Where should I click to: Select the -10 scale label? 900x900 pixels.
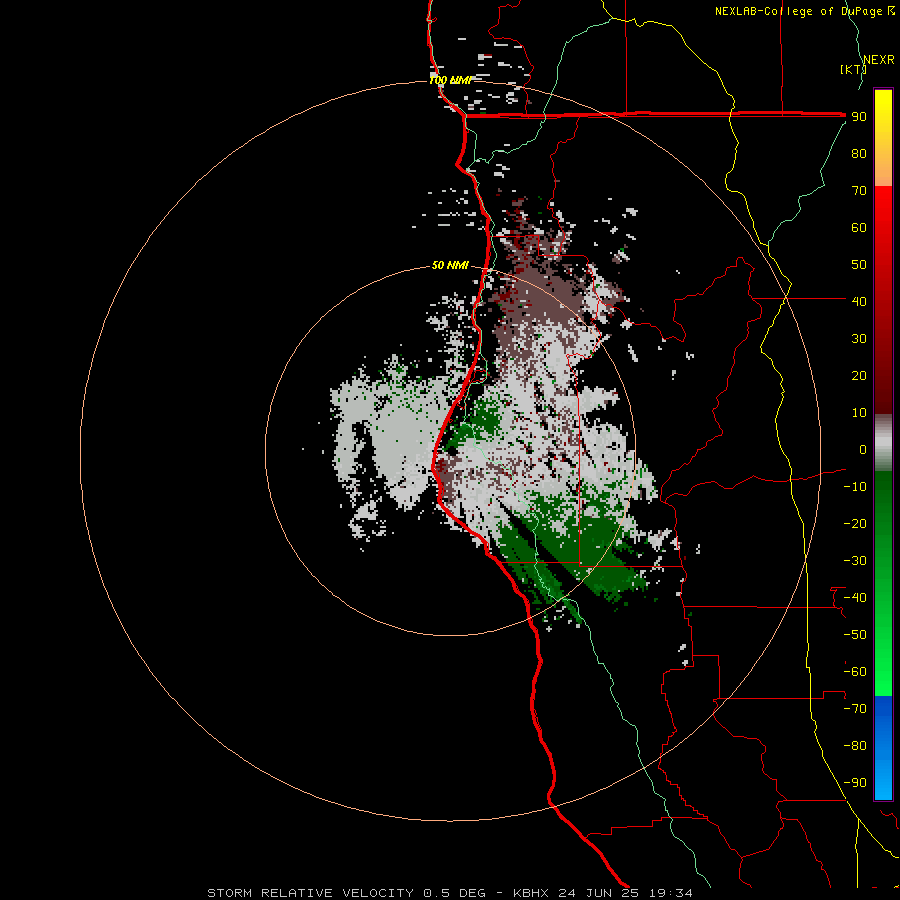pyautogui.click(x=855, y=487)
